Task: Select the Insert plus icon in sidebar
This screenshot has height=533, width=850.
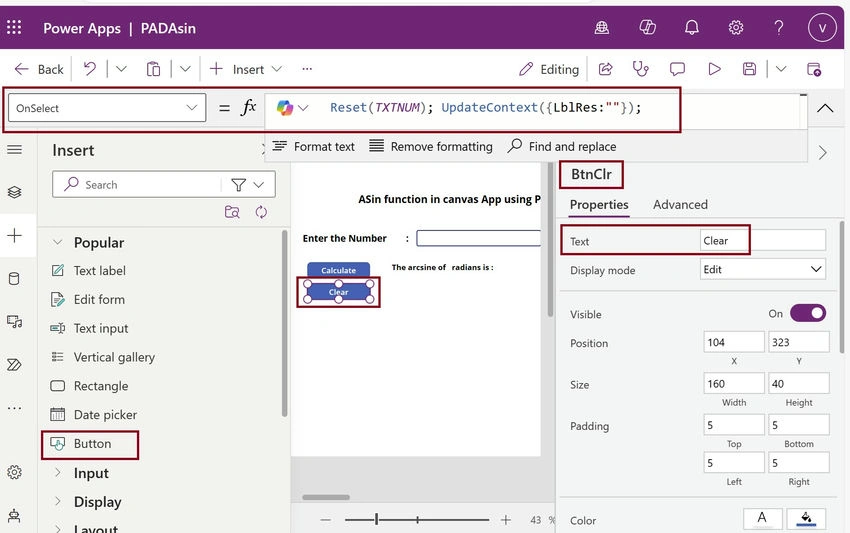Action: pos(15,235)
